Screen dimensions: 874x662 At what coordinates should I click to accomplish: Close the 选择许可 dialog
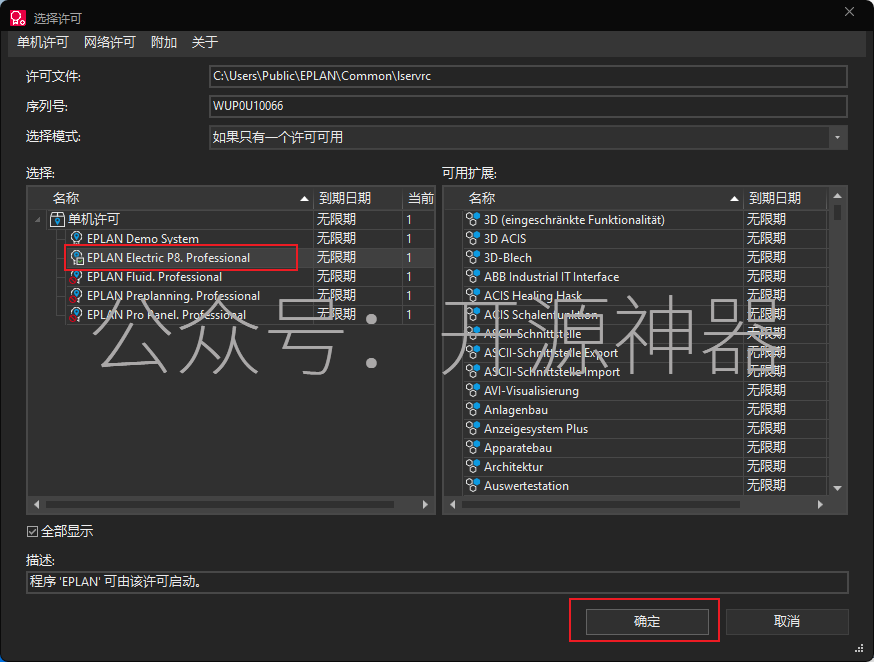849,12
